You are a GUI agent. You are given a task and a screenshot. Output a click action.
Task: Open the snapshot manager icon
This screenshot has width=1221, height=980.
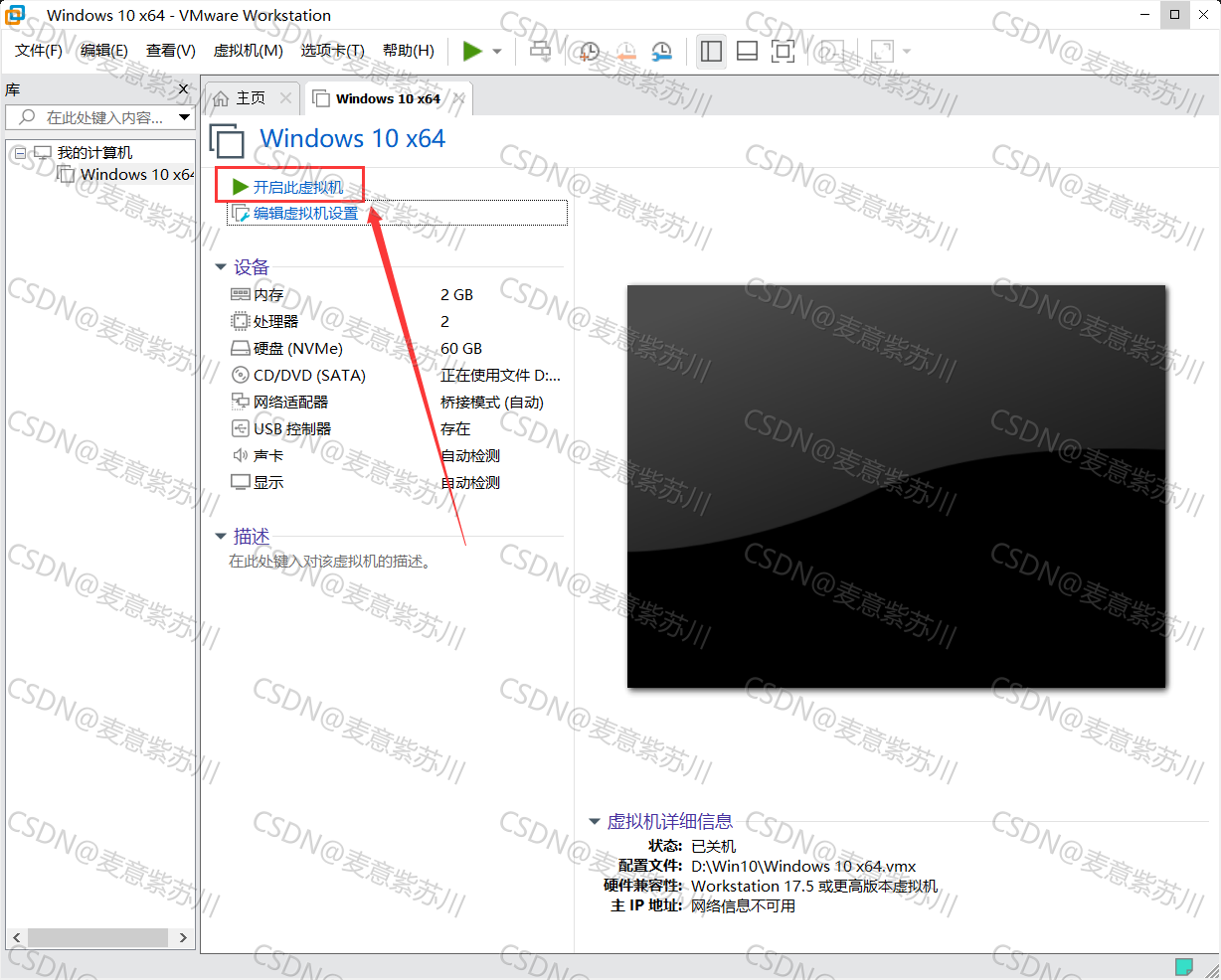tap(661, 51)
